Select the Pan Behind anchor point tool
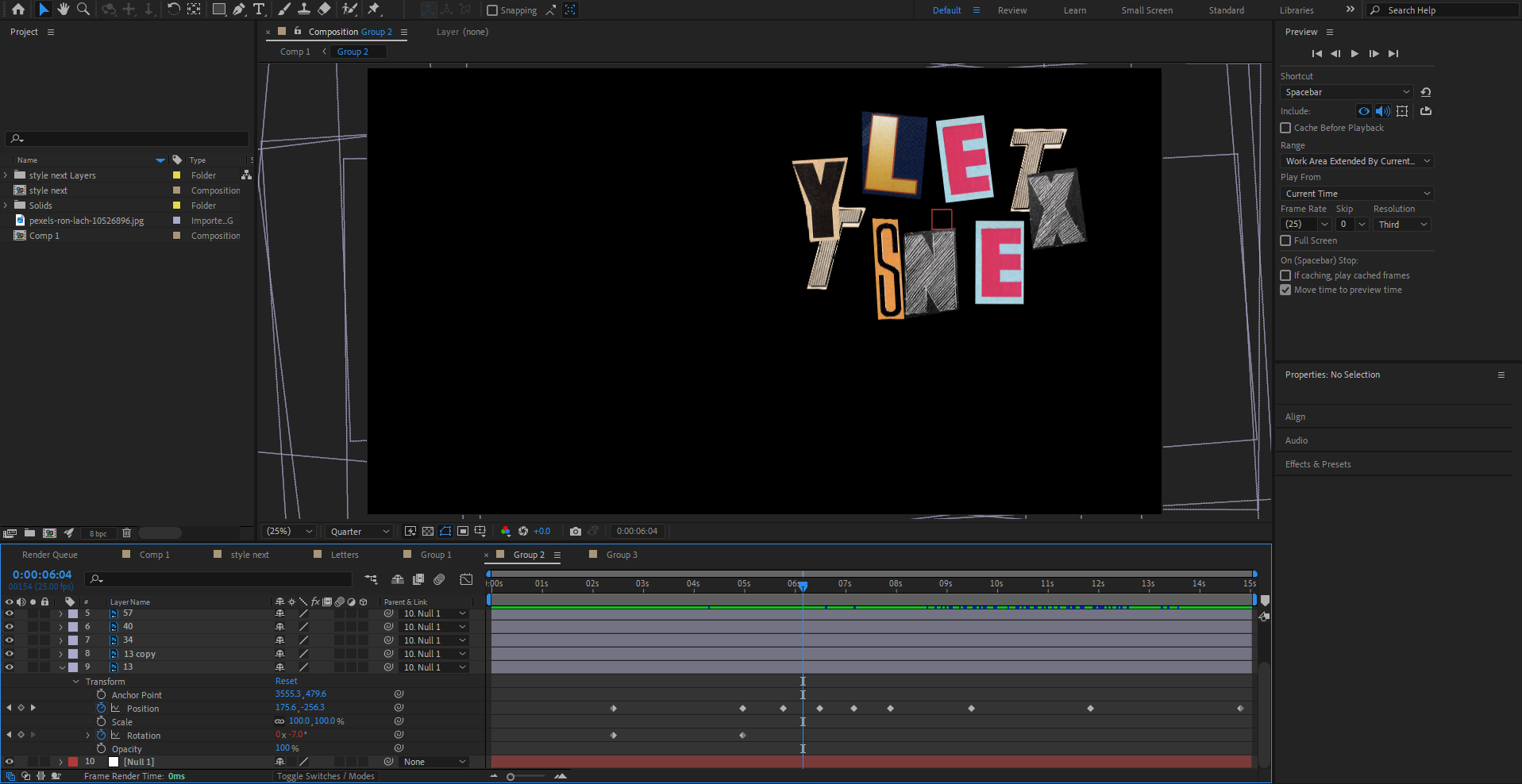 coord(194,10)
